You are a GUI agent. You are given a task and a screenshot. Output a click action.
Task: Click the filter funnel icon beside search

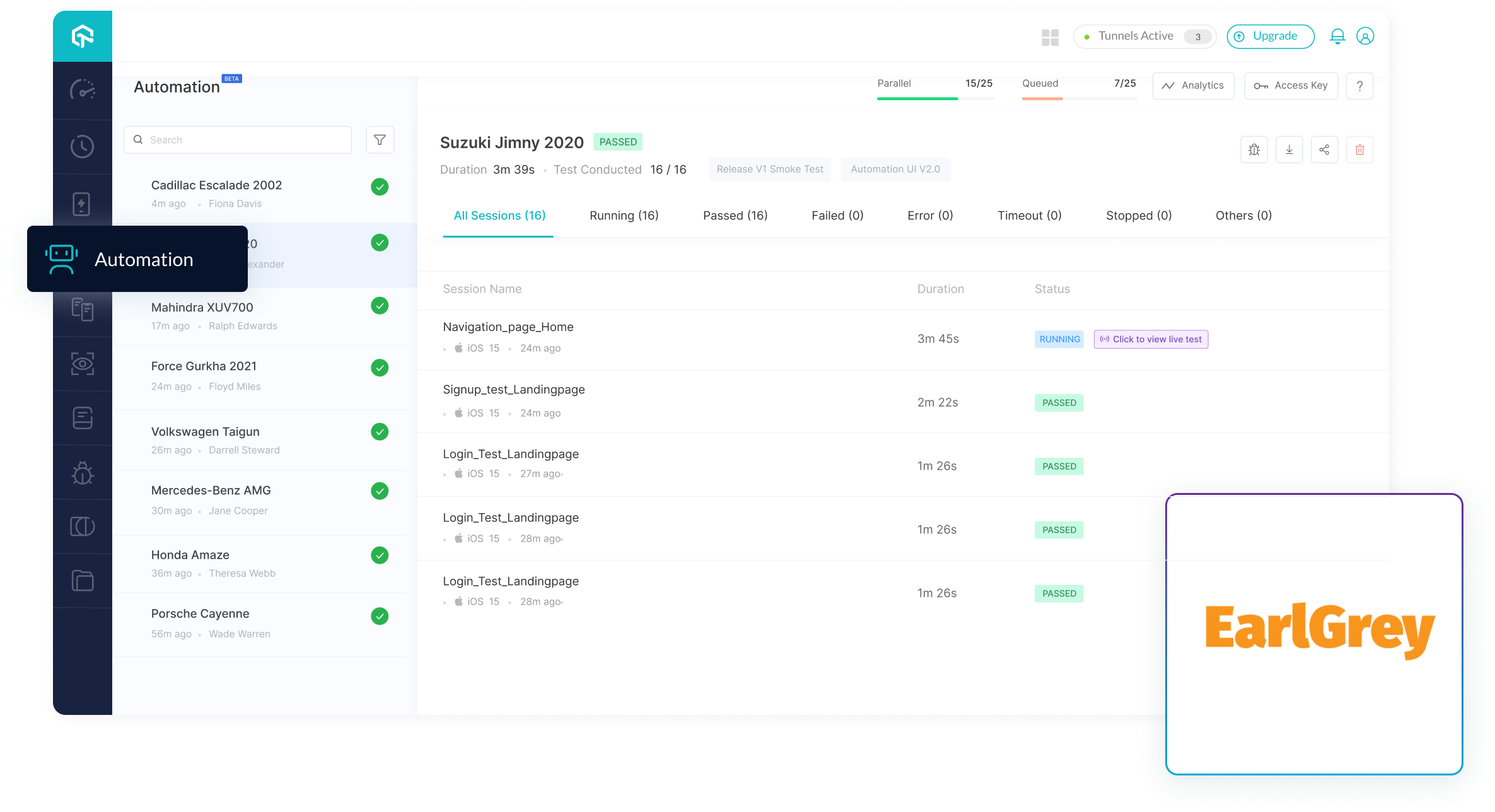coord(380,140)
